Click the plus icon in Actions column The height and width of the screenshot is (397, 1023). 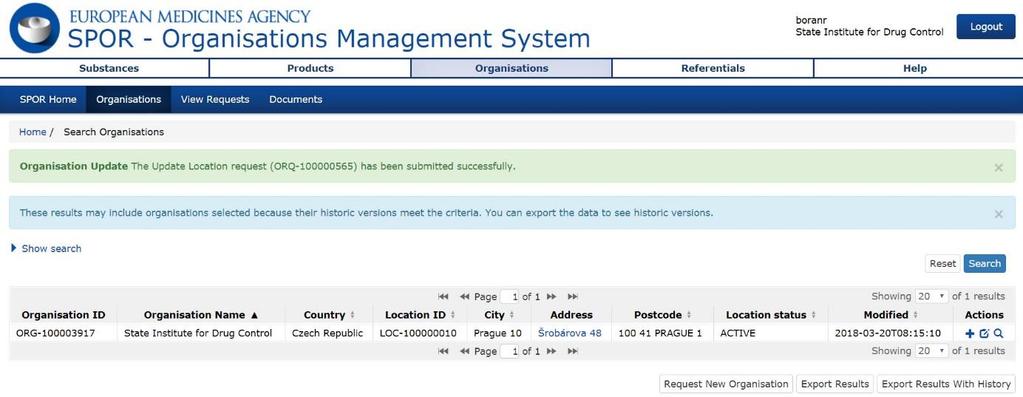tap(970, 333)
